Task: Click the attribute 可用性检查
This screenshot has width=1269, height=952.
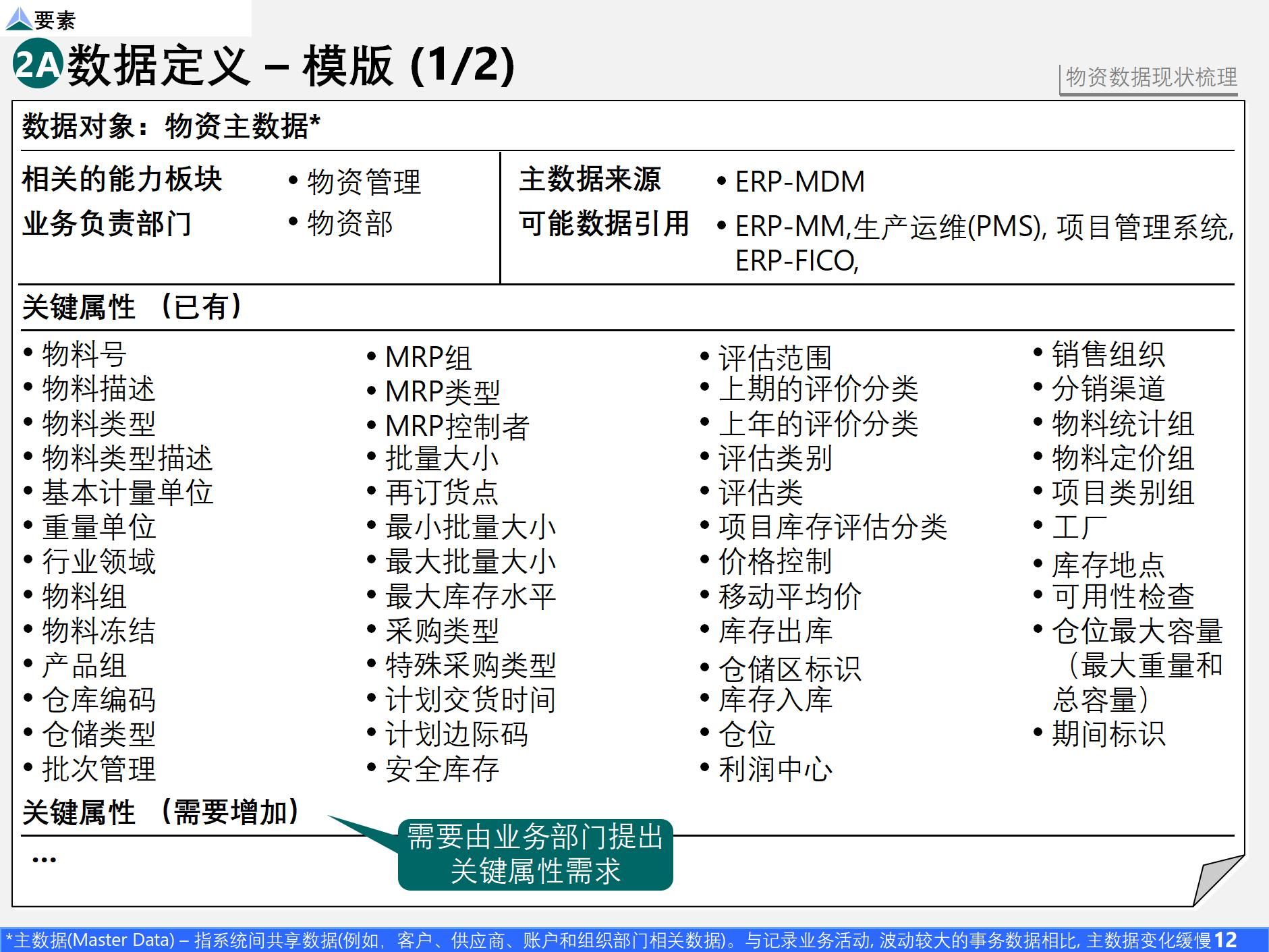Action: tap(1123, 596)
